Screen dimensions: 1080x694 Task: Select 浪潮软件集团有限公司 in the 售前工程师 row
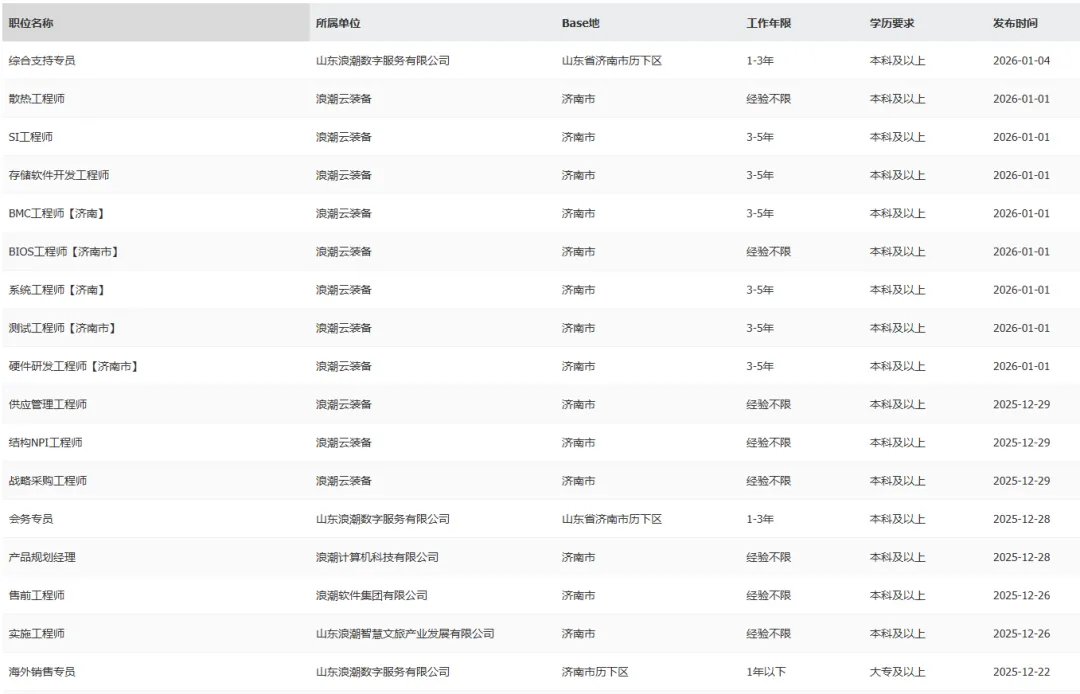(372, 596)
